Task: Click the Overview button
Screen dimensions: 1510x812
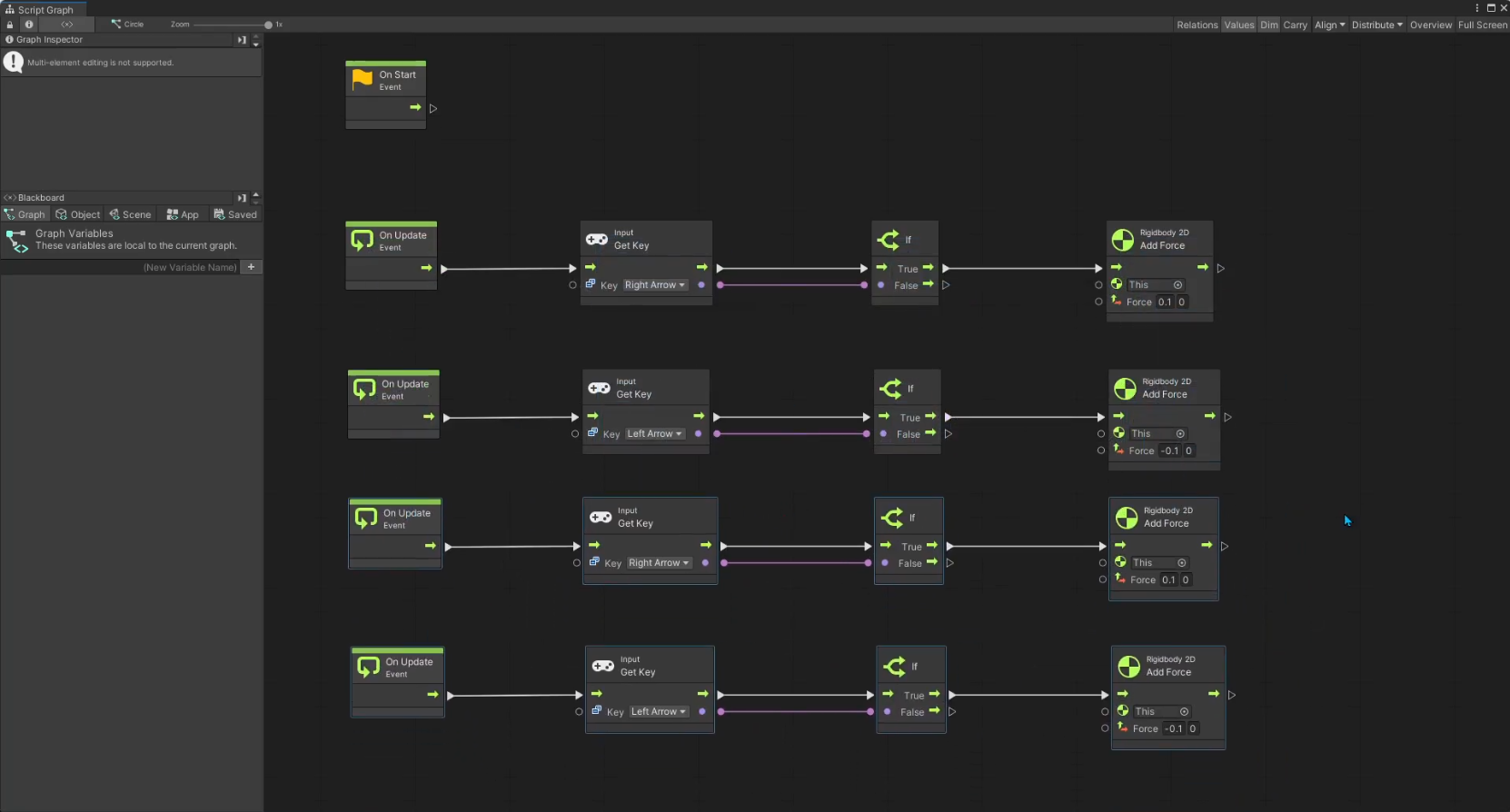Action: (x=1430, y=25)
